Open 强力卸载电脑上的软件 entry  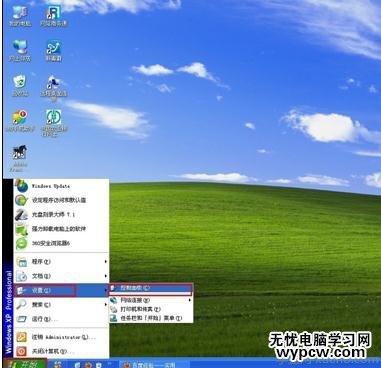click(x=61, y=229)
